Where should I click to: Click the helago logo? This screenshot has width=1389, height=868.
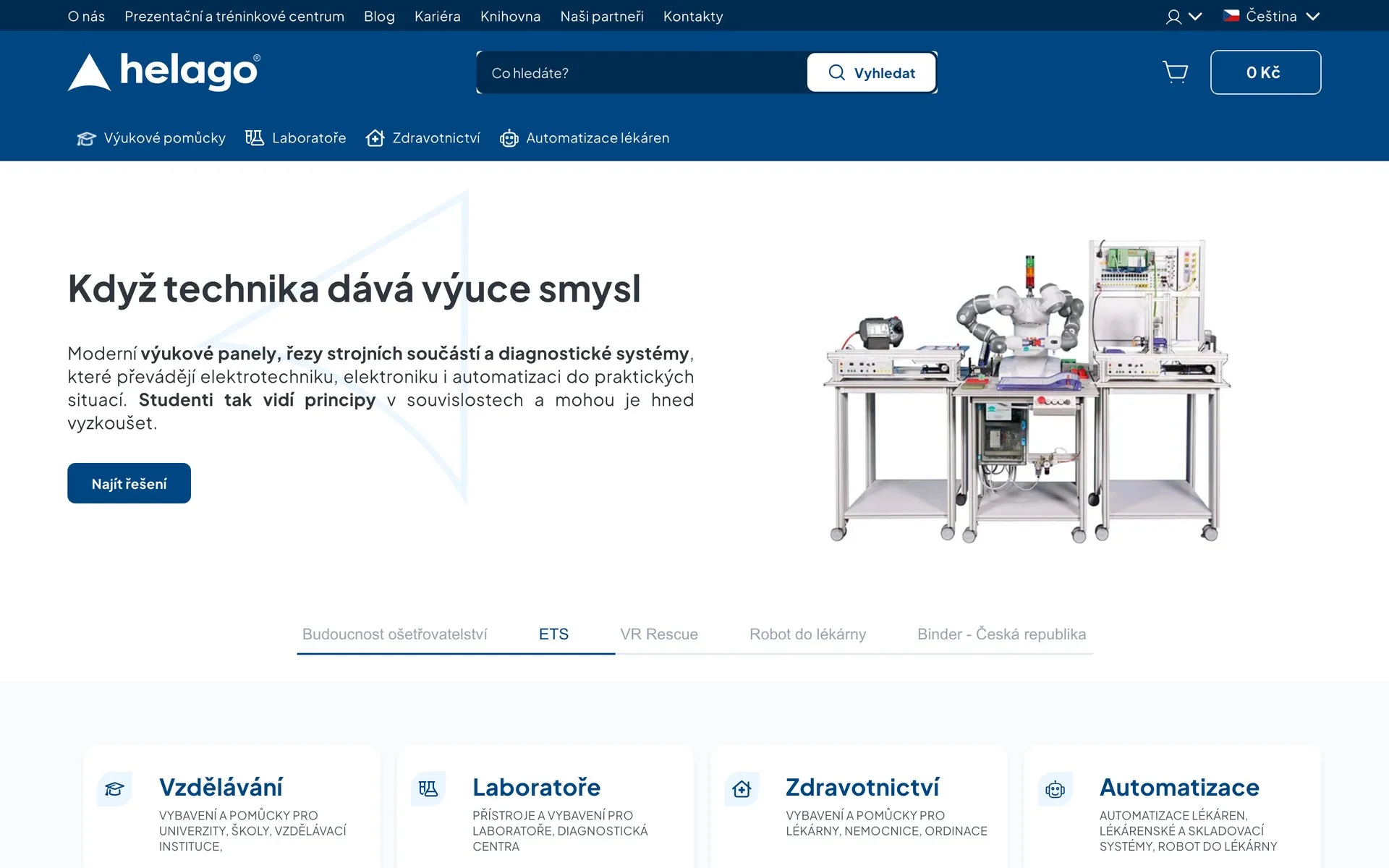tap(164, 72)
